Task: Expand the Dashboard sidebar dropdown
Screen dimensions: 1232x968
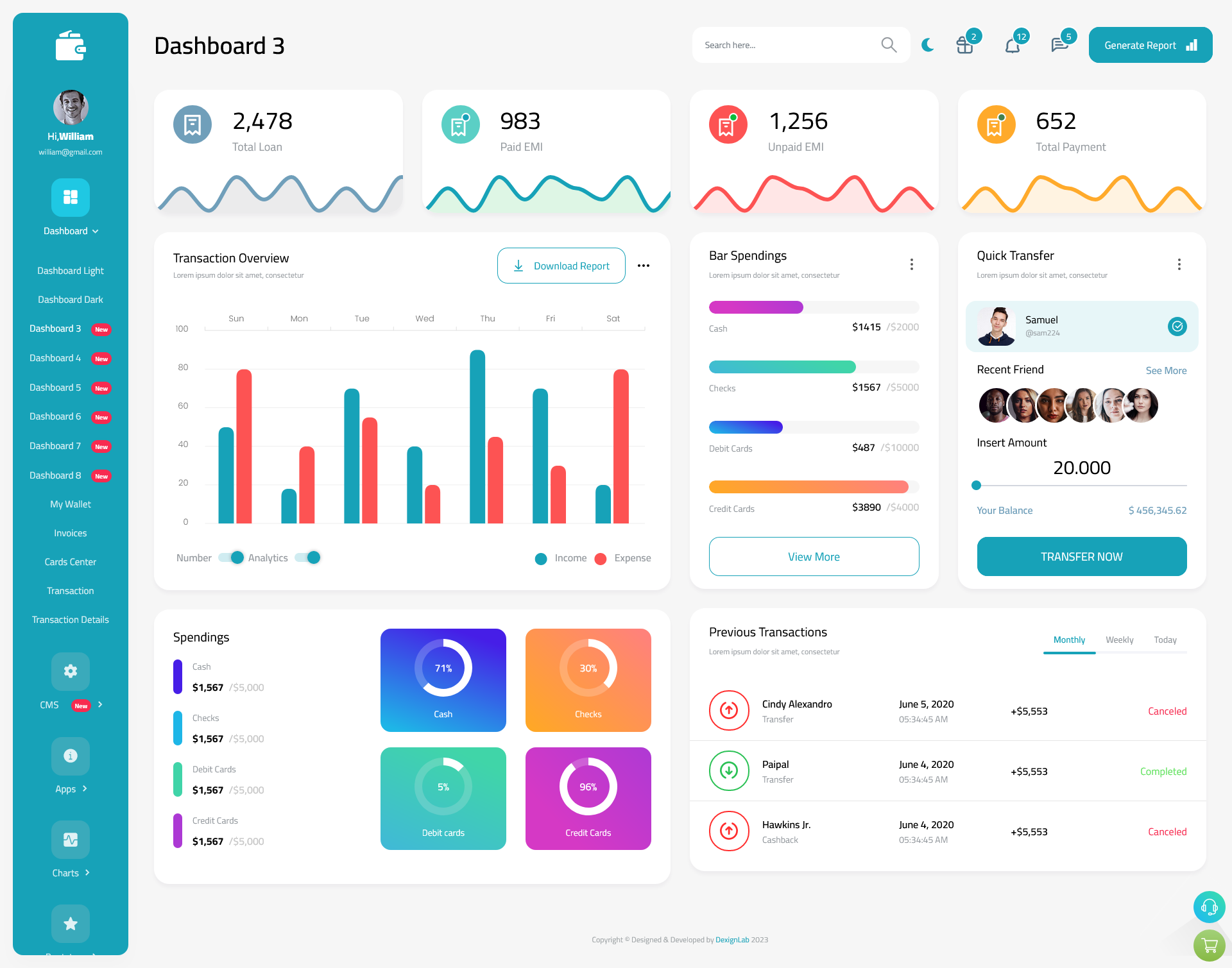Action: coord(70,231)
